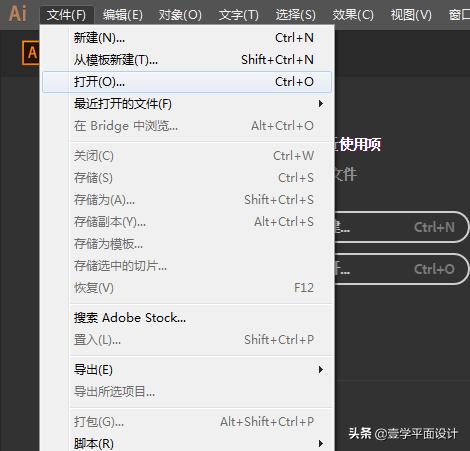Click start screen button showing Ctrl+O
Viewport: 470px width, 451px height.
click(x=401, y=269)
